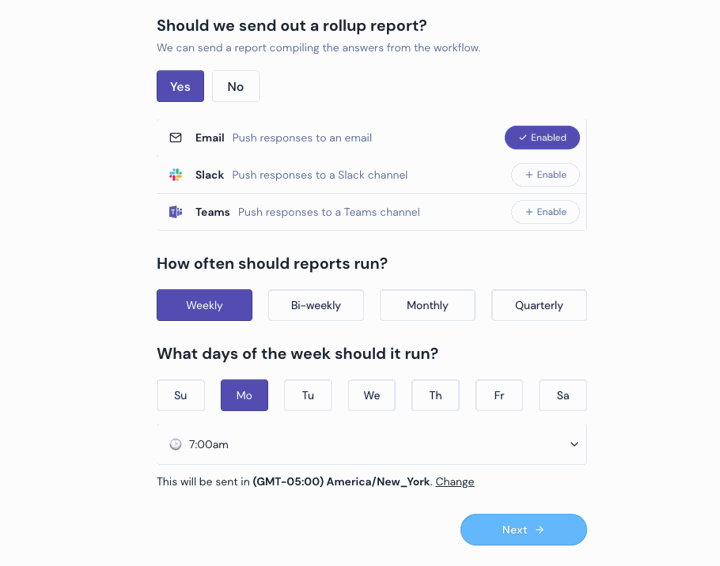This screenshot has height=566, width=720.
Task: Select the Bi-weekly frequency option
Action: [316, 305]
